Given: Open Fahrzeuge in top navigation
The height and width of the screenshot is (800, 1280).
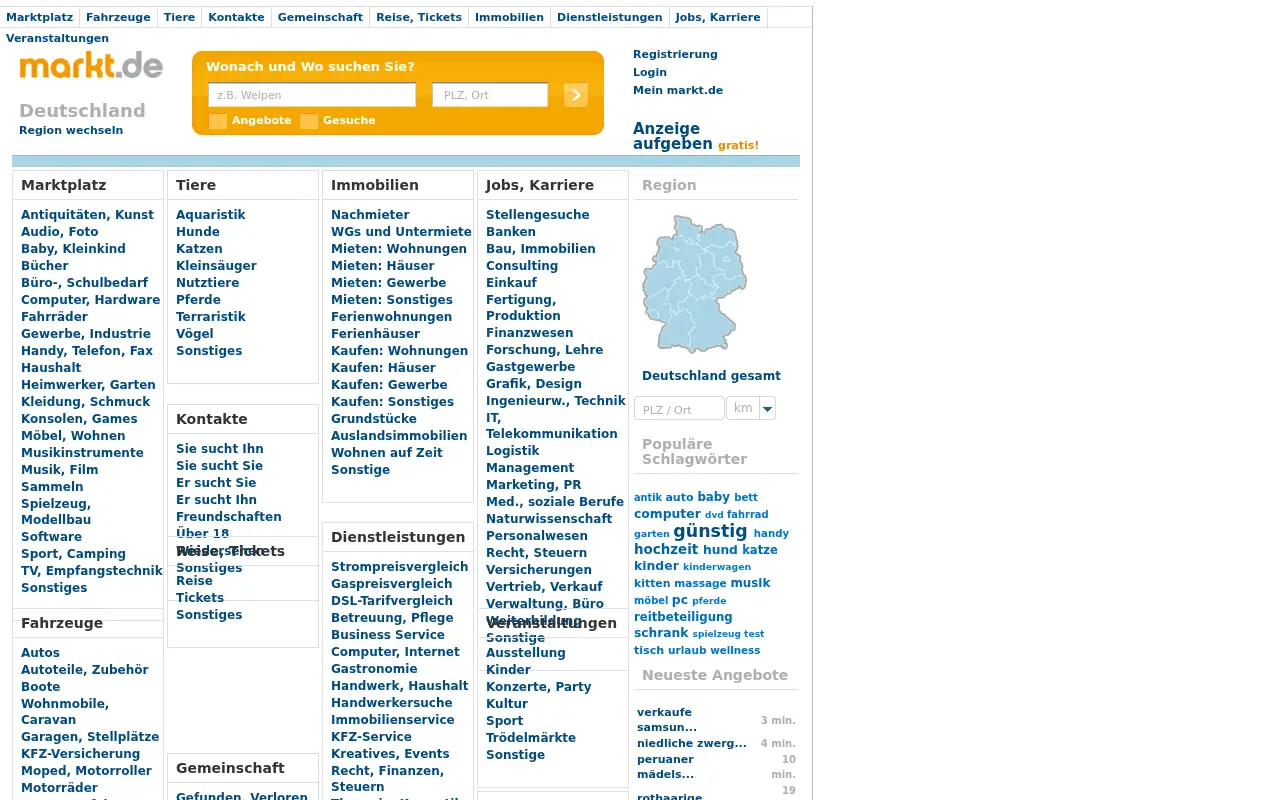Looking at the screenshot, I should [x=118, y=17].
